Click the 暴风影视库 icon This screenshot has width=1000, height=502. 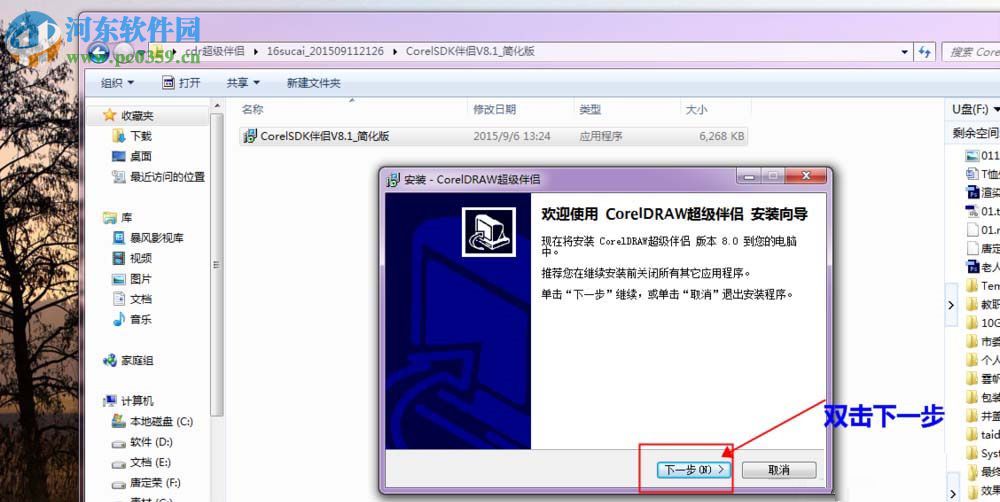click(x=119, y=238)
